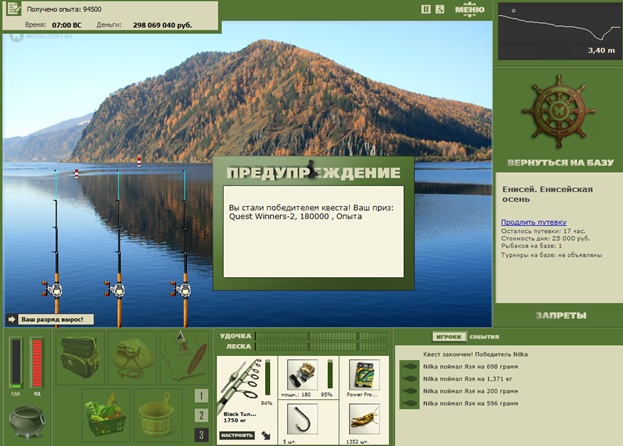The height and width of the screenshot is (446, 623).
Task: Click the ЛЕСКА tension bar
Action: click(321, 346)
